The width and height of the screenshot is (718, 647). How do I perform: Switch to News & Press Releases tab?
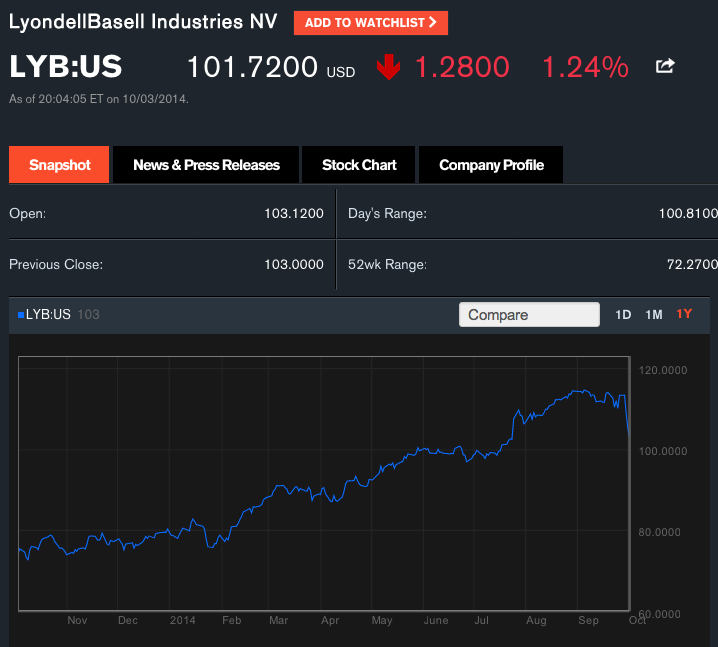(206, 165)
